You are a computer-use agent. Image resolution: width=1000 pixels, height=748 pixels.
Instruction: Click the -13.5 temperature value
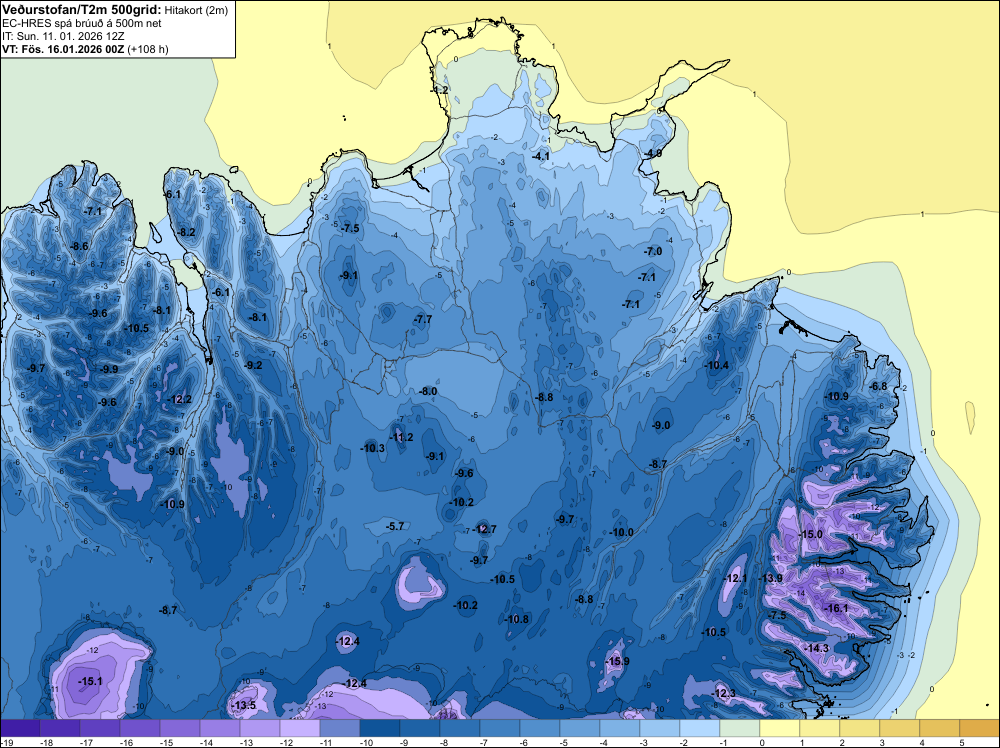(244, 705)
